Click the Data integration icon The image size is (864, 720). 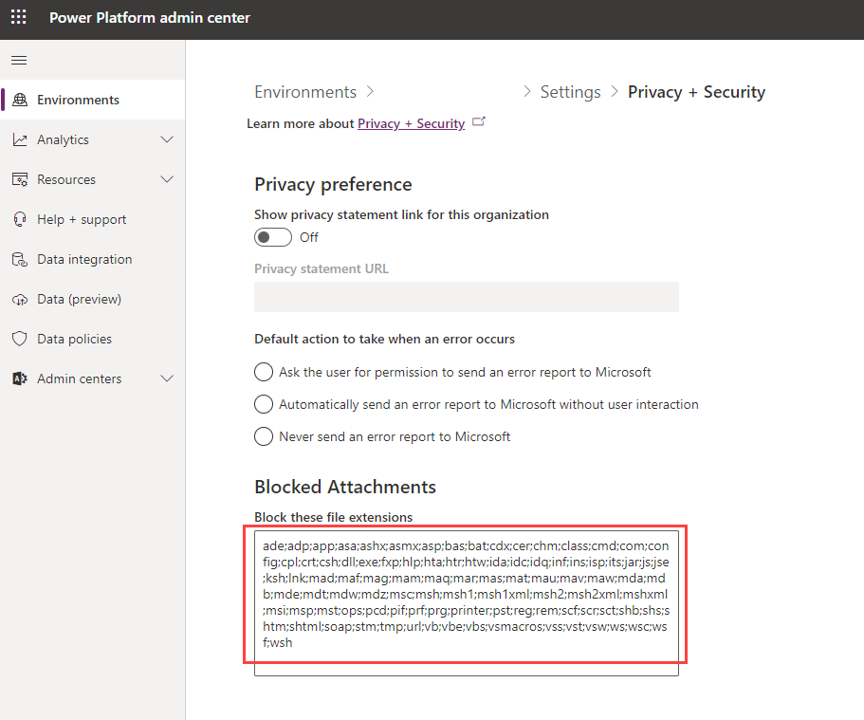(20, 259)
